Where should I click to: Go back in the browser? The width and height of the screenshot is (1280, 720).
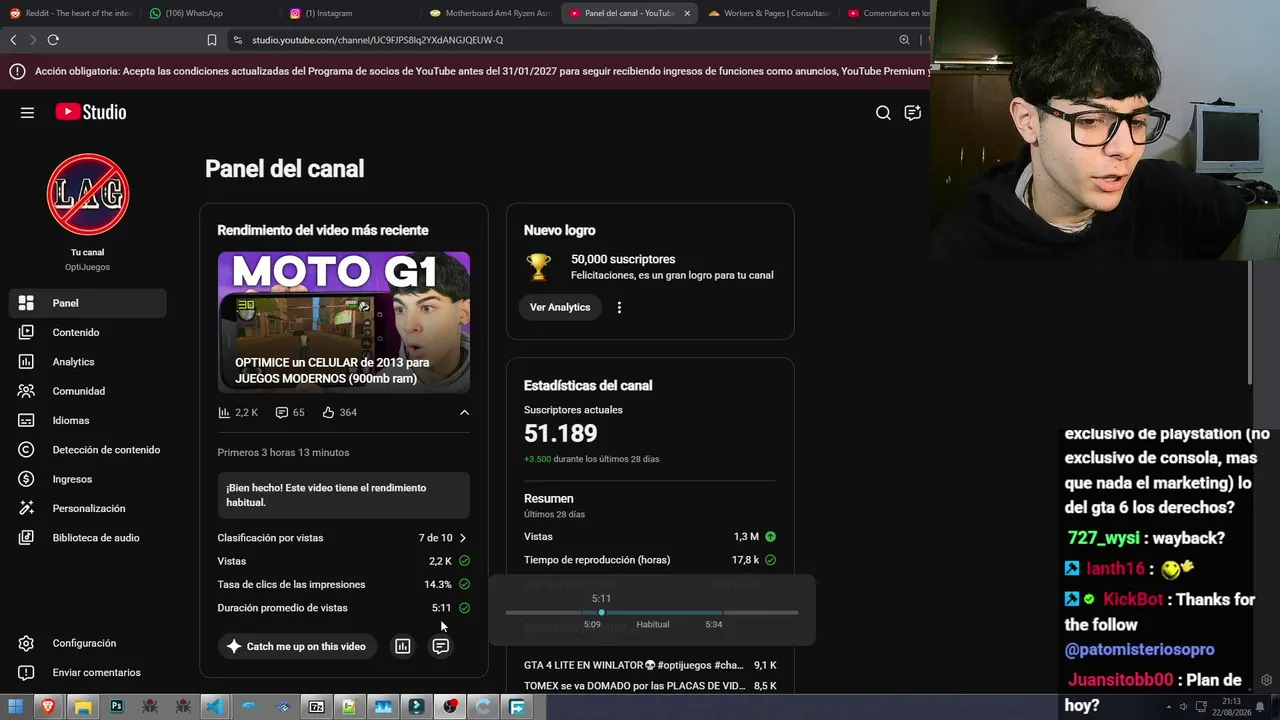pos(13,40)
